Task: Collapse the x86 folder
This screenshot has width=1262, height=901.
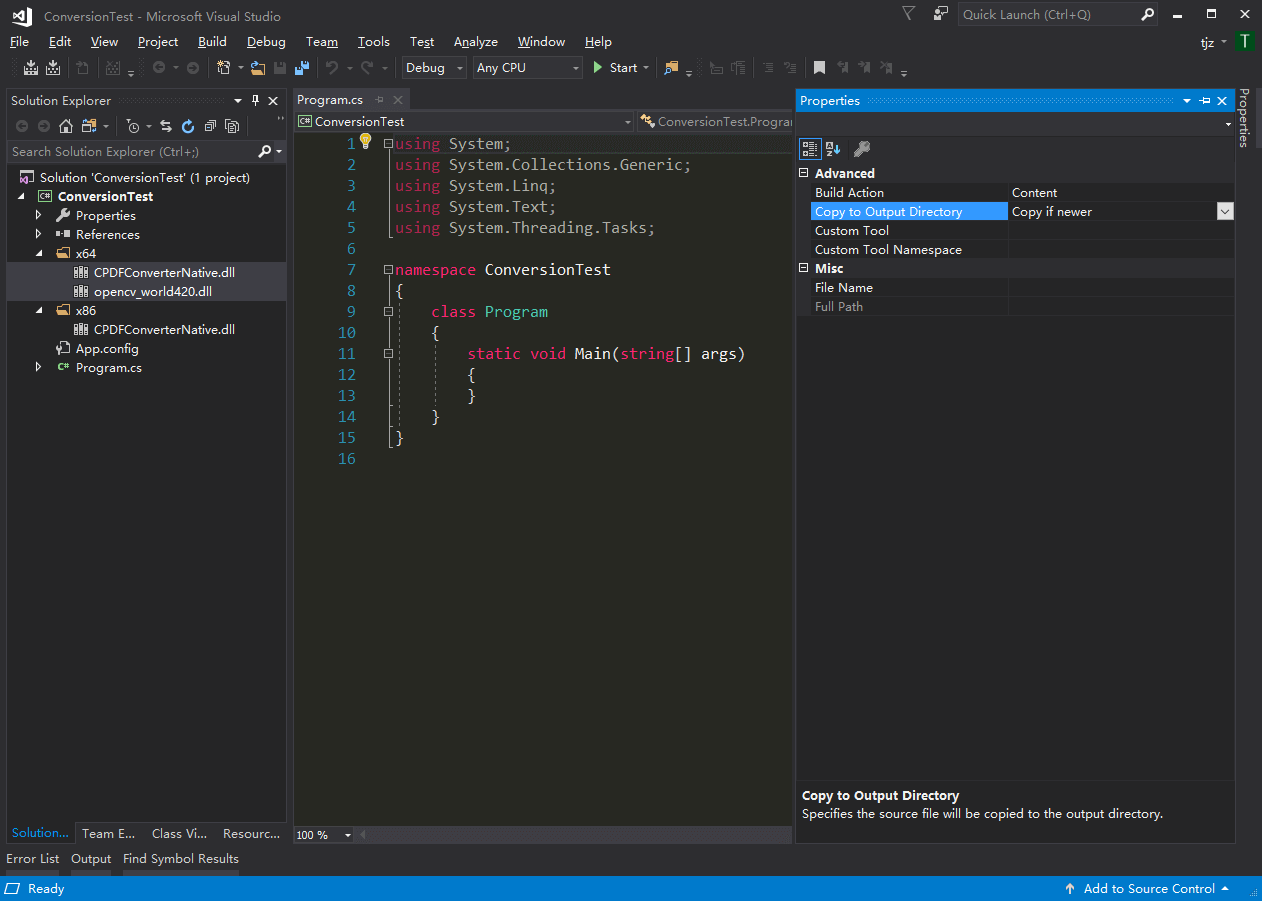Action: click(39, 310)
